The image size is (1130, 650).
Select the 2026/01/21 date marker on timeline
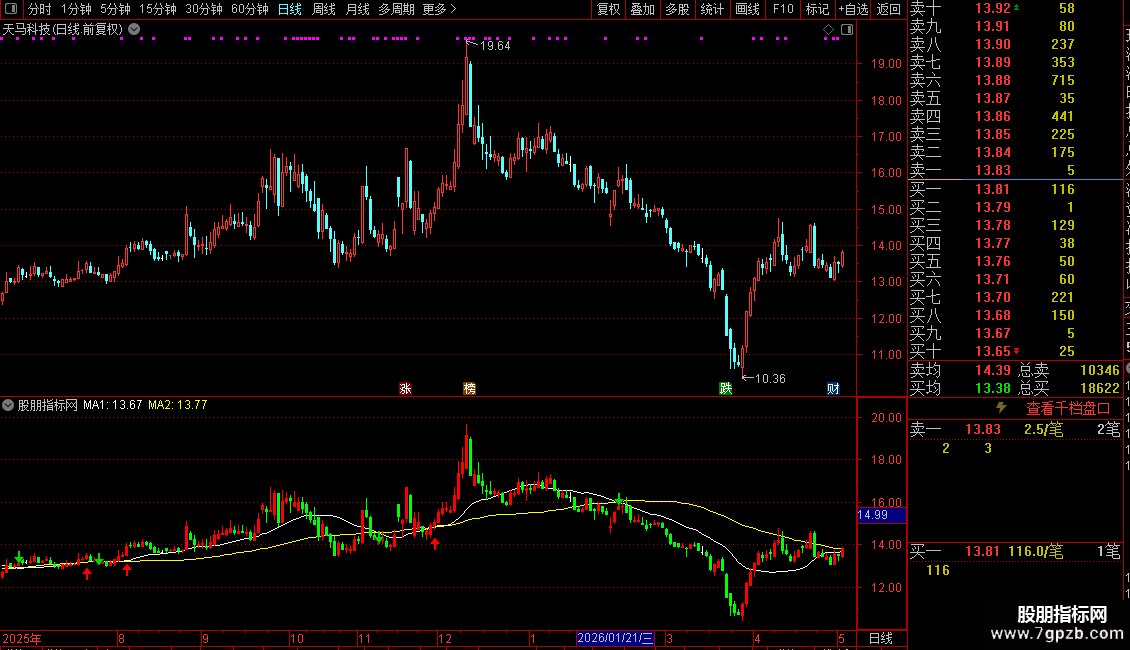(x=615, y=638)
